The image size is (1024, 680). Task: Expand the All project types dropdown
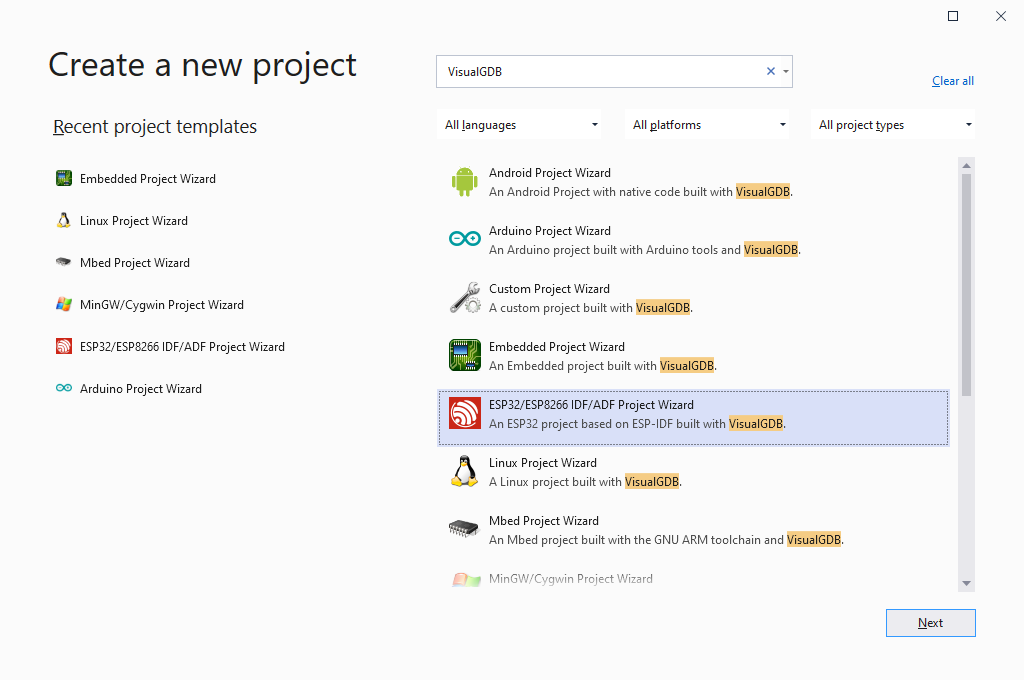(x=894, y=125)
